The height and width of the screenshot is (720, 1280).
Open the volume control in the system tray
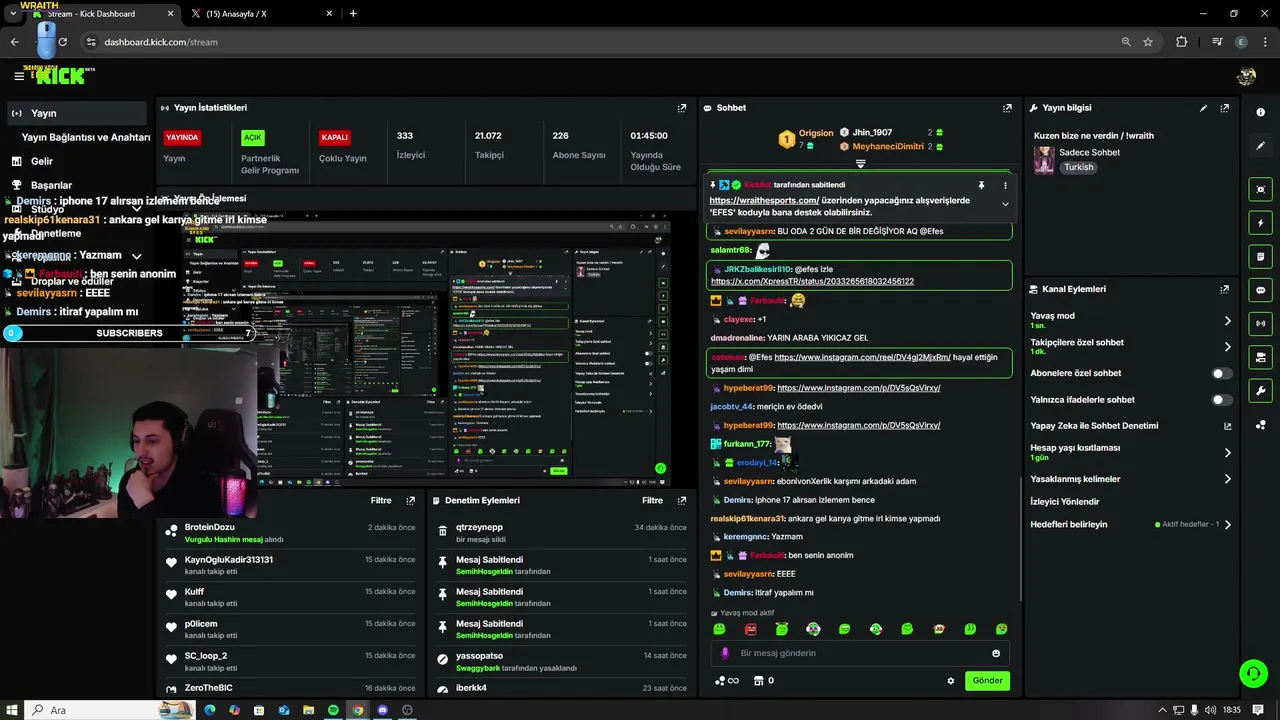point(1211,710)
